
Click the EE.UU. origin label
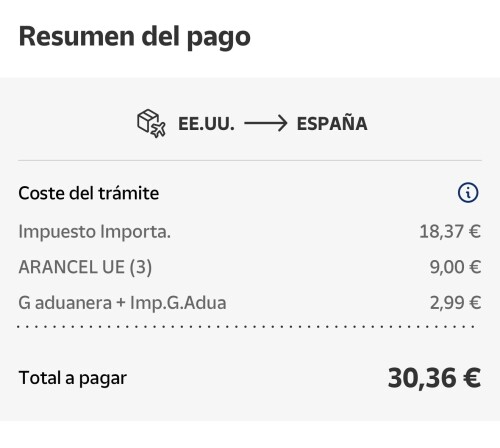[206, 124]
